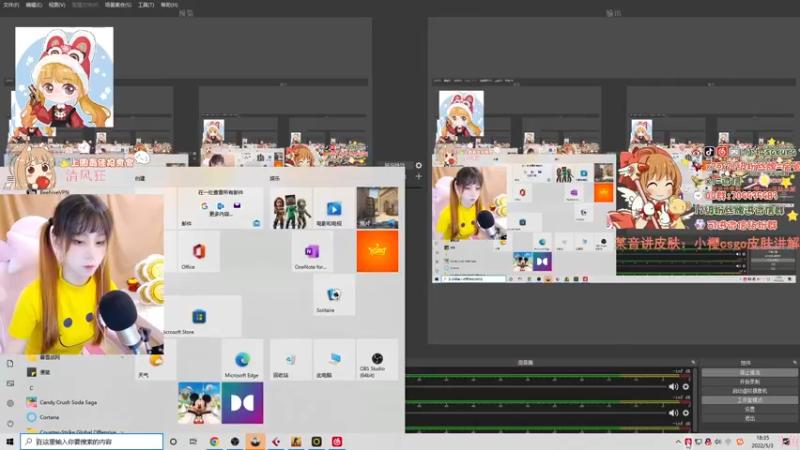Open the 文件(F) menu in OBS

pyautogui.click(x=11, y=5)
